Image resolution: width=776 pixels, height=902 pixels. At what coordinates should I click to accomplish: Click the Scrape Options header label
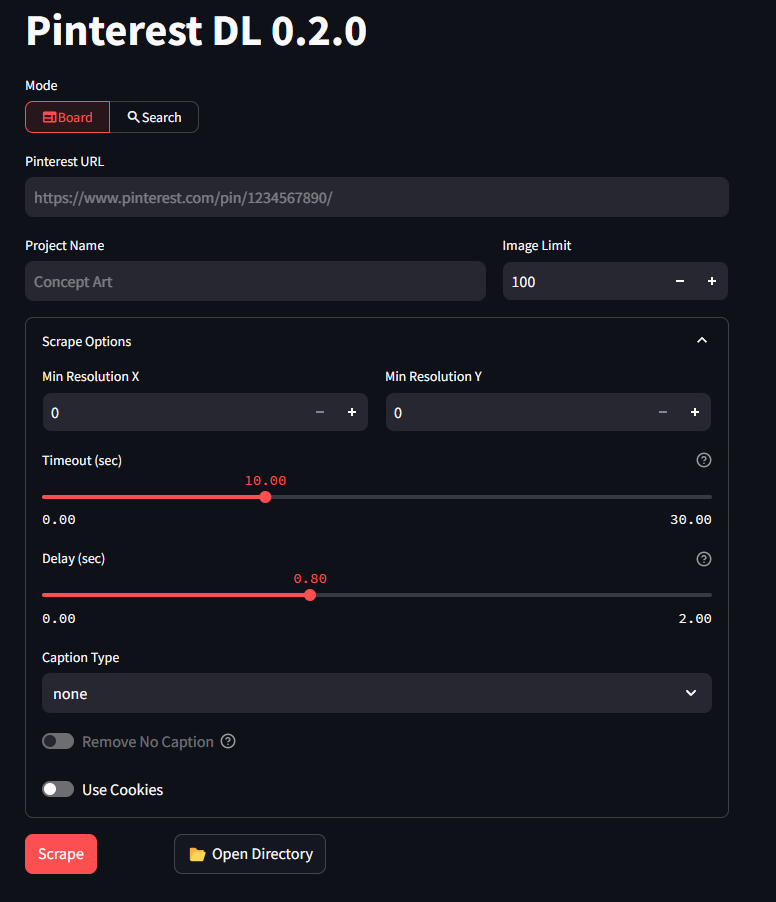(86, 341)
